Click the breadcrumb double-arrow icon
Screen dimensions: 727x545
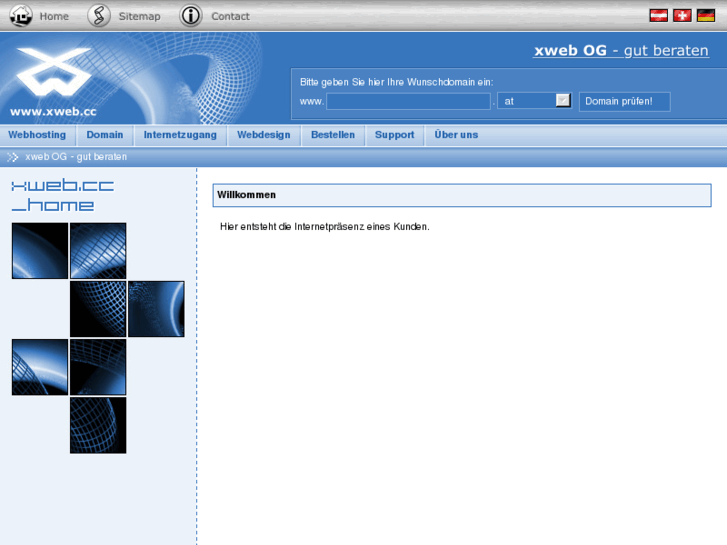[13, 157]
